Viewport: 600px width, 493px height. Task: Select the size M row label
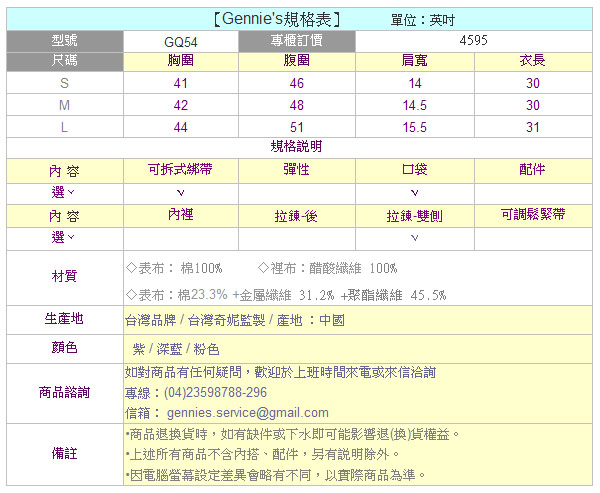coord(64,105)
